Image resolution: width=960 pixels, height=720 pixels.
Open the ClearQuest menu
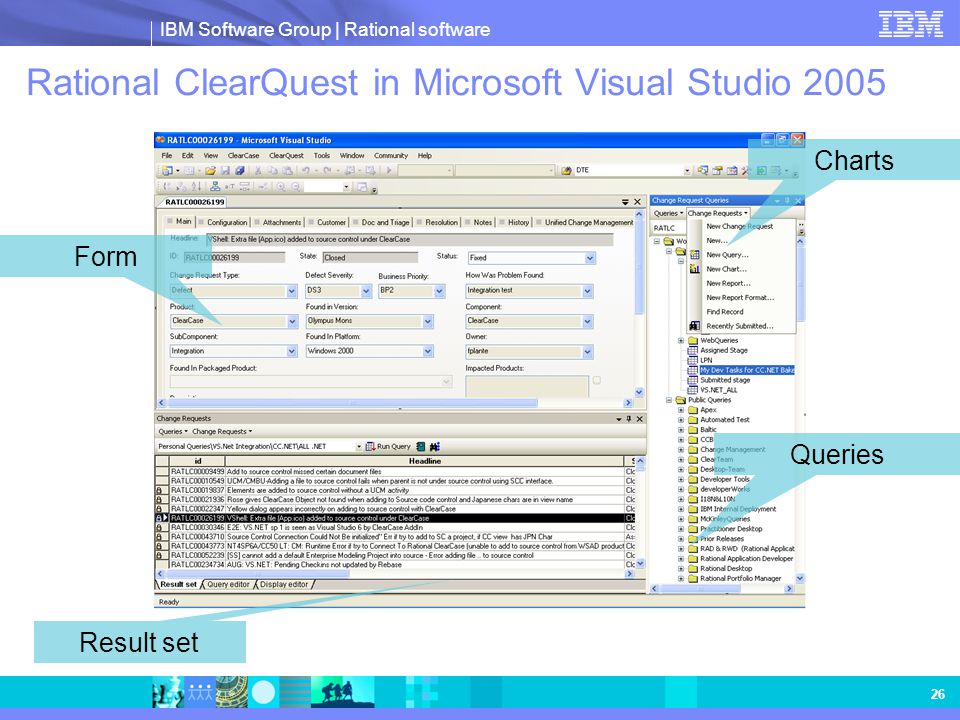[286, 156]
